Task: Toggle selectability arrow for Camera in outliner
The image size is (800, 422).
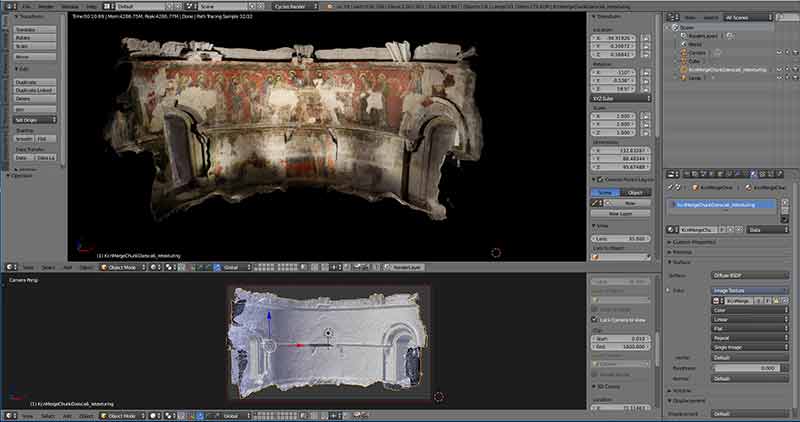Action: point(787,53)
